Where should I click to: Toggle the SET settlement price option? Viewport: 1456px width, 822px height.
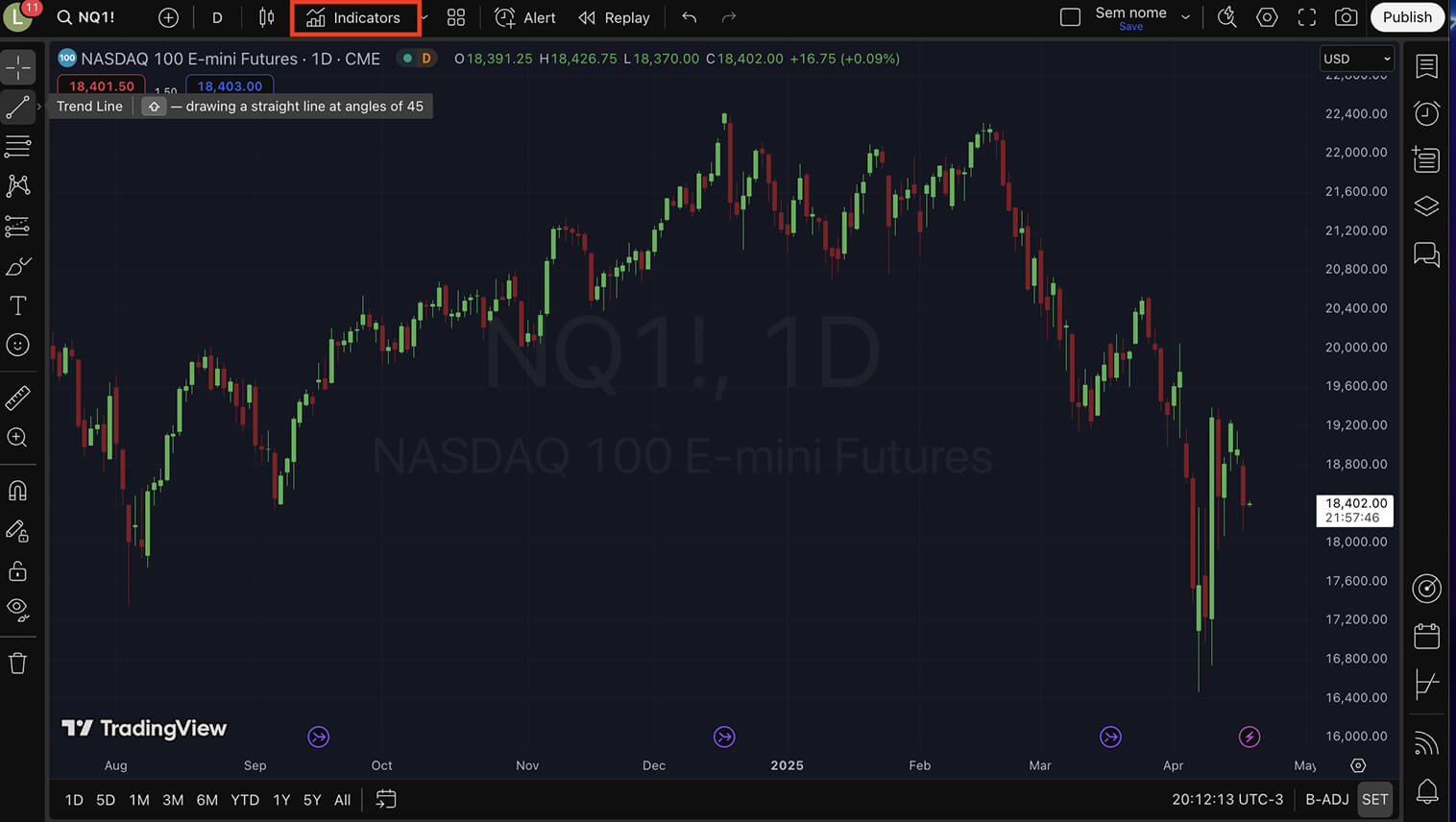1375,799
